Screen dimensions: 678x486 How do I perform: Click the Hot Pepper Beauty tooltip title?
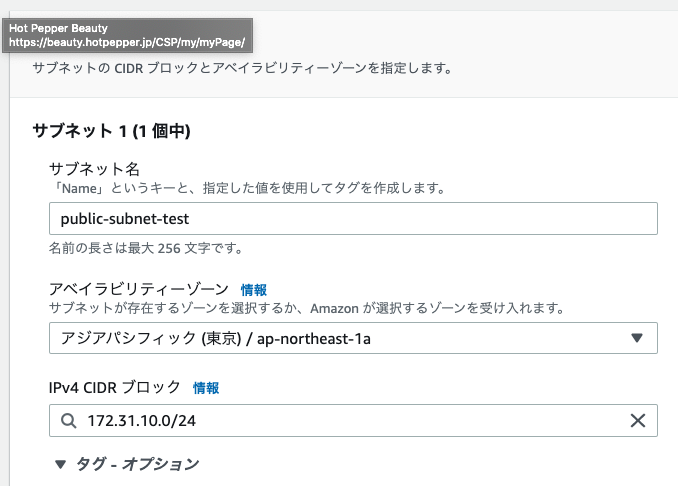(58, 29)
